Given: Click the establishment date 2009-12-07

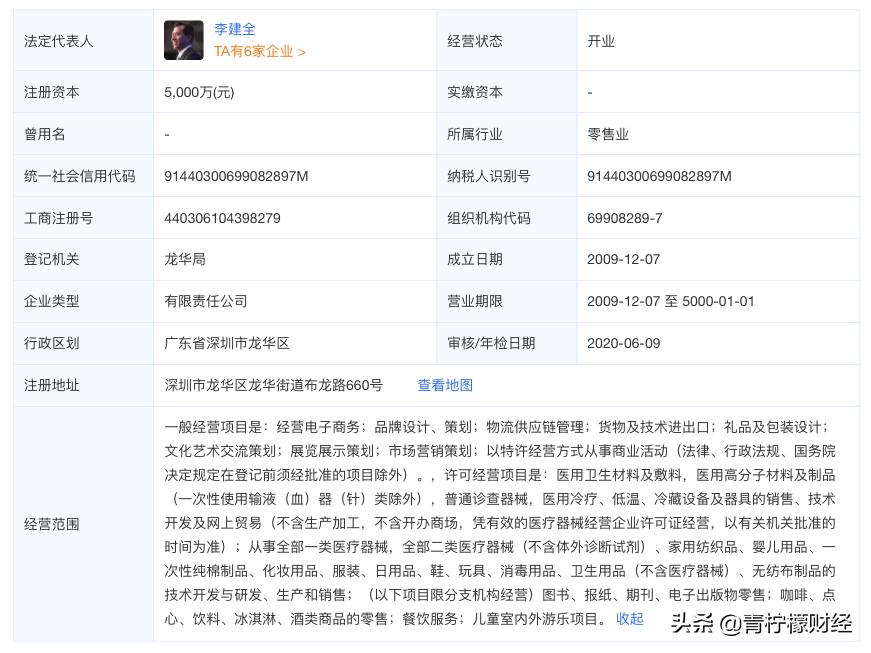Looking at the screenshot, I should point(626,259).
